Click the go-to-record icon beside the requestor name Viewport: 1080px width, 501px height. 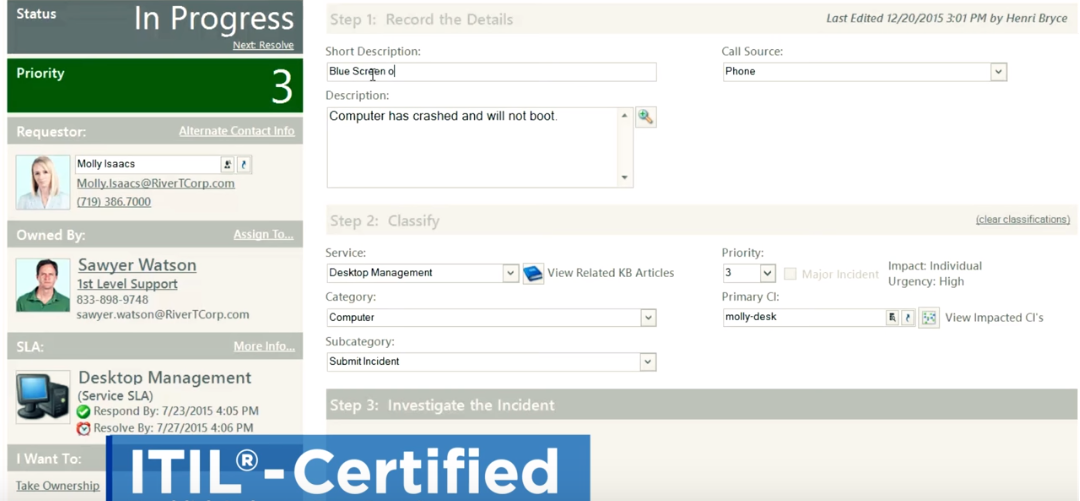[244, 165]
